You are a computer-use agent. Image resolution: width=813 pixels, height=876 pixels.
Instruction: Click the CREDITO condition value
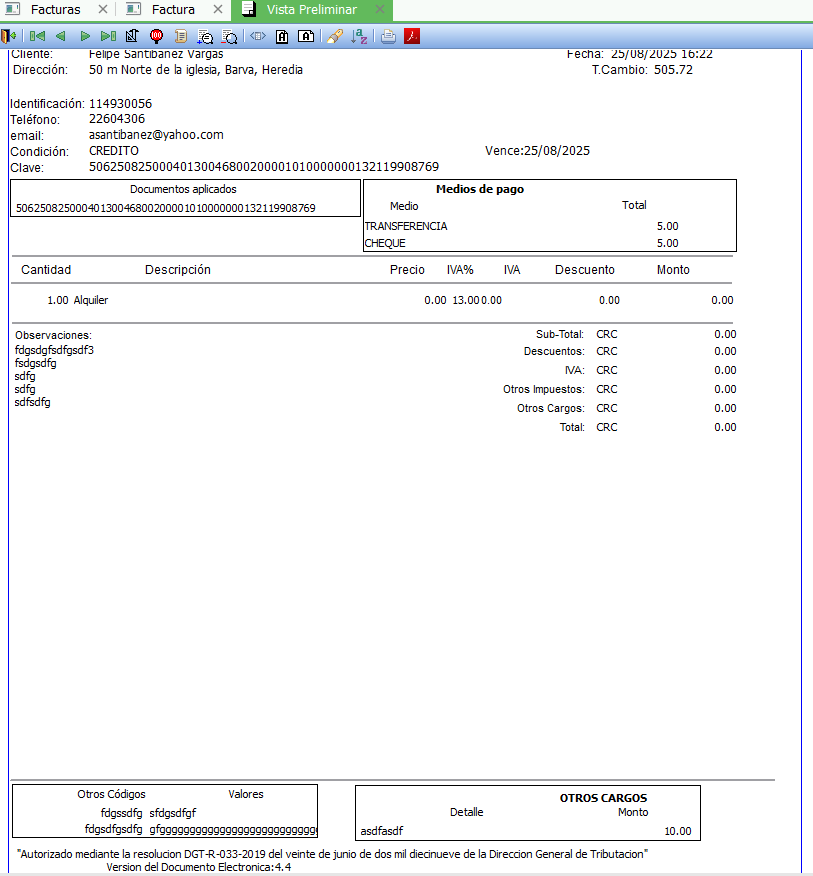[x=114, y=151]
